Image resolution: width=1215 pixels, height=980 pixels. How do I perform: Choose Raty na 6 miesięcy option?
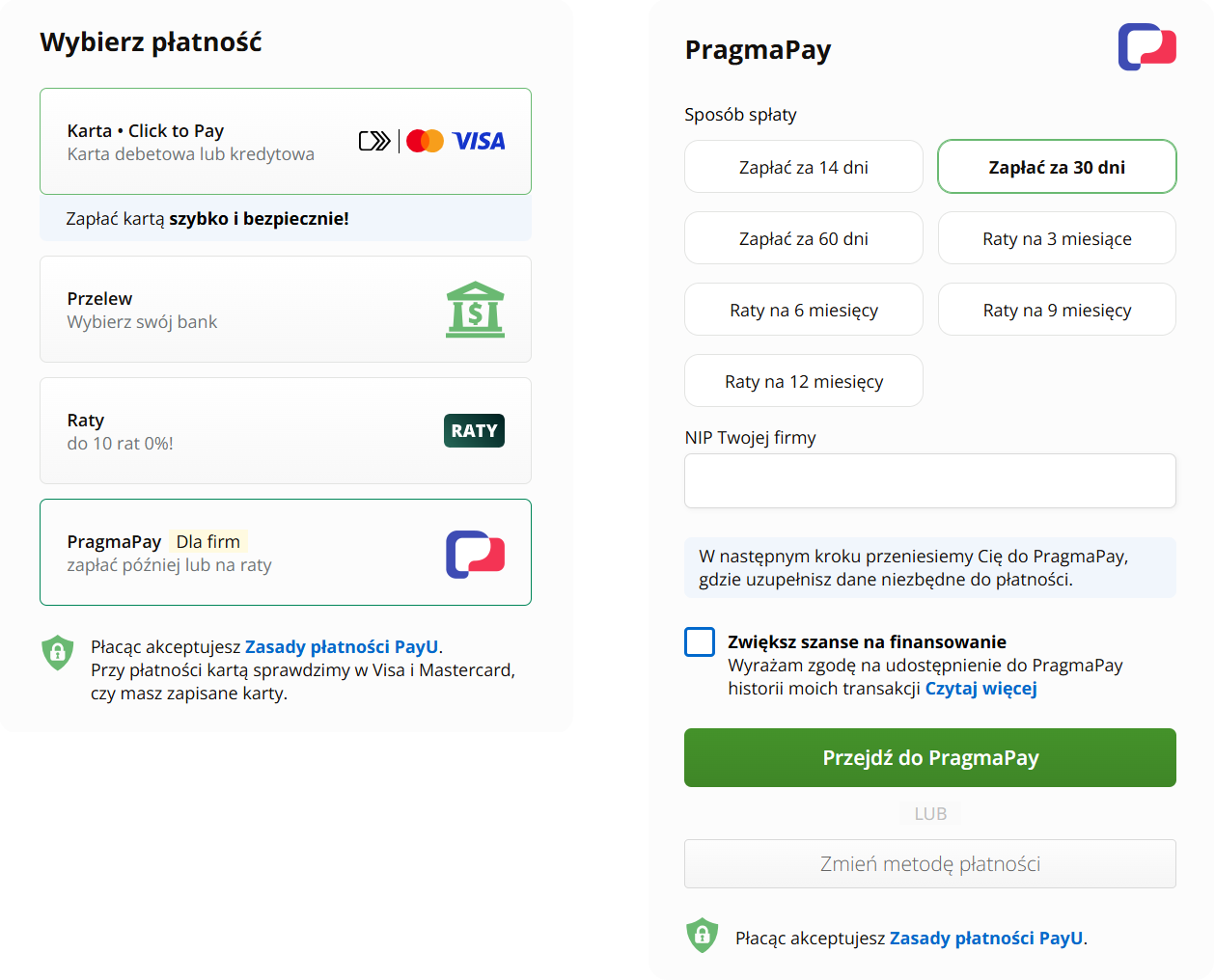pos(803,310)
